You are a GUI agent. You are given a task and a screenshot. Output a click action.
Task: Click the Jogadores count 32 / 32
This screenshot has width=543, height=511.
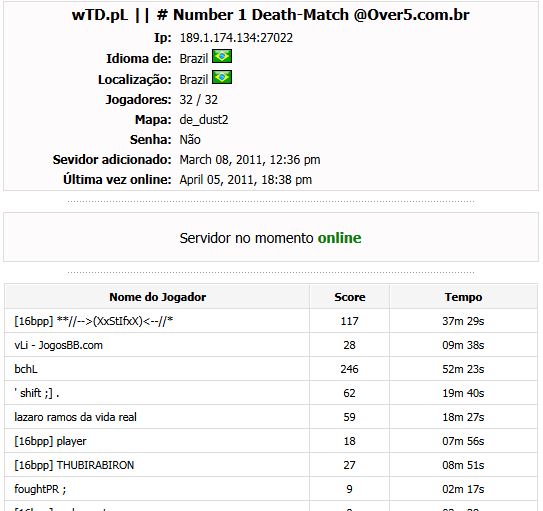198,100
